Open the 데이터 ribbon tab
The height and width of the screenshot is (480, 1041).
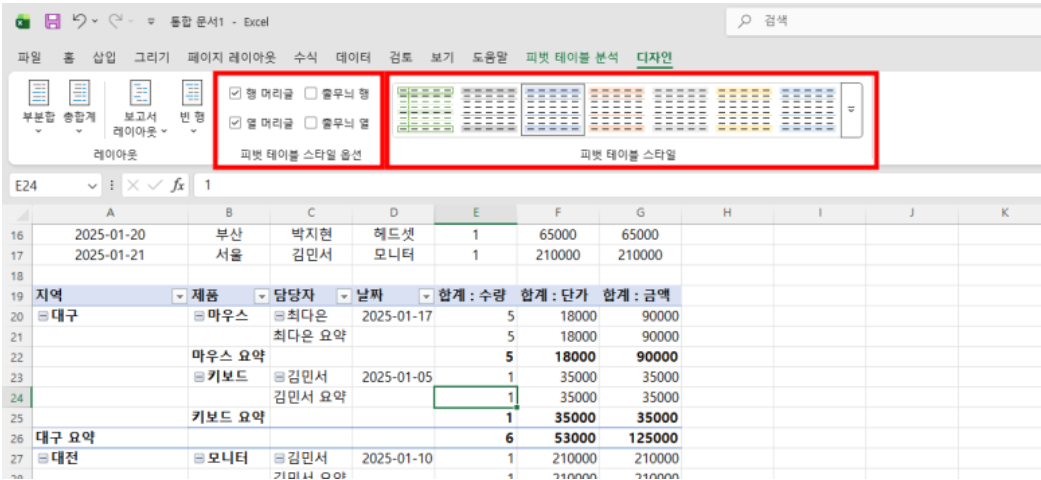[353, 57]
